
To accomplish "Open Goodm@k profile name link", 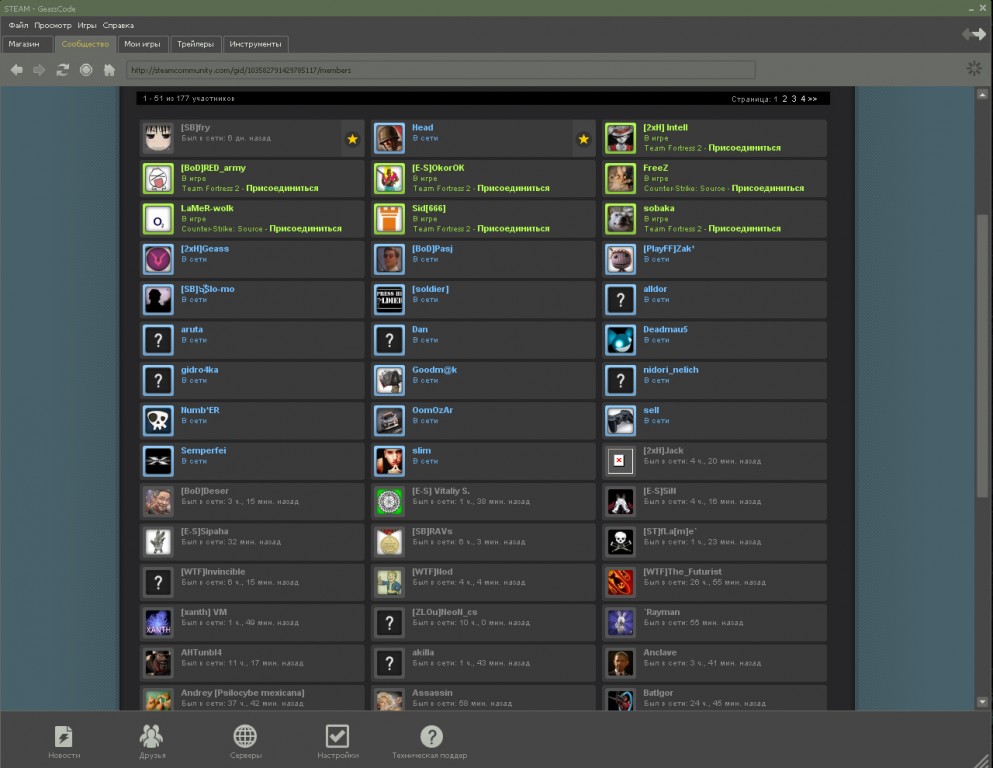I will 434,370.
